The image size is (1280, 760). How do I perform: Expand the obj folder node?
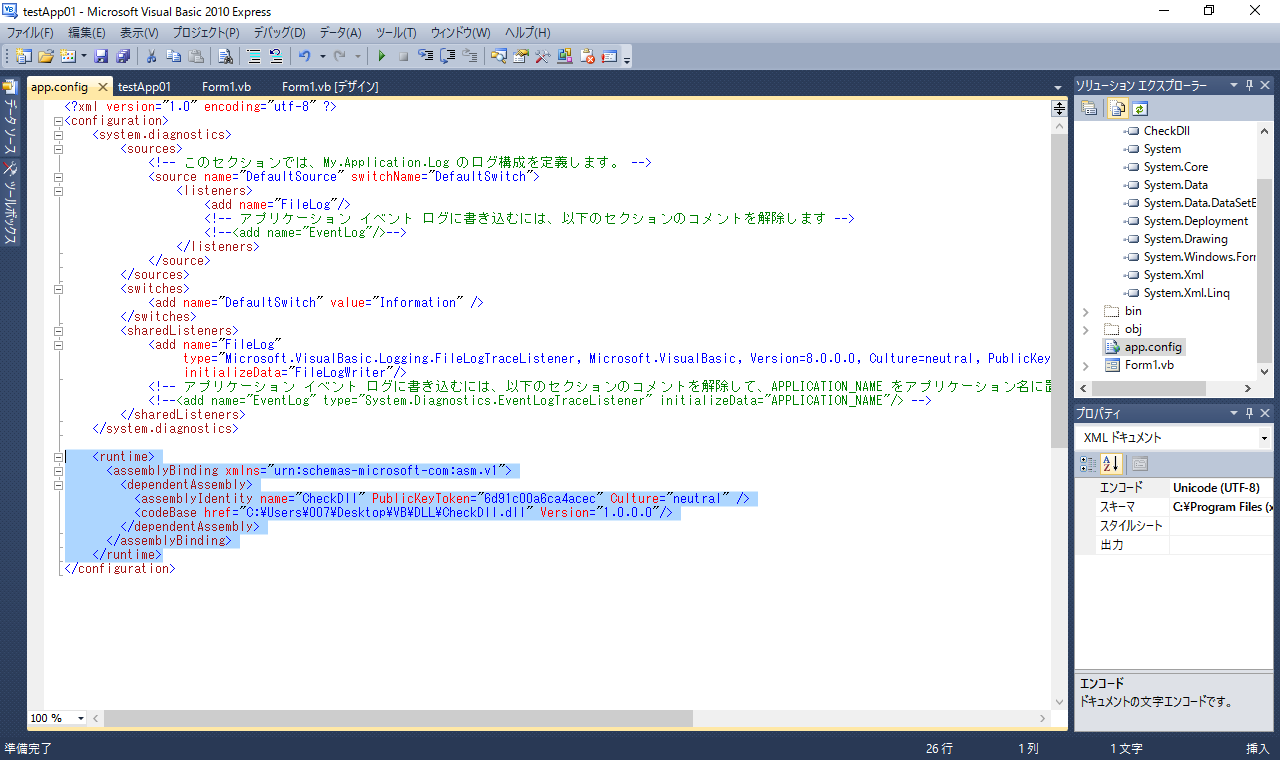click(1086, 329)
